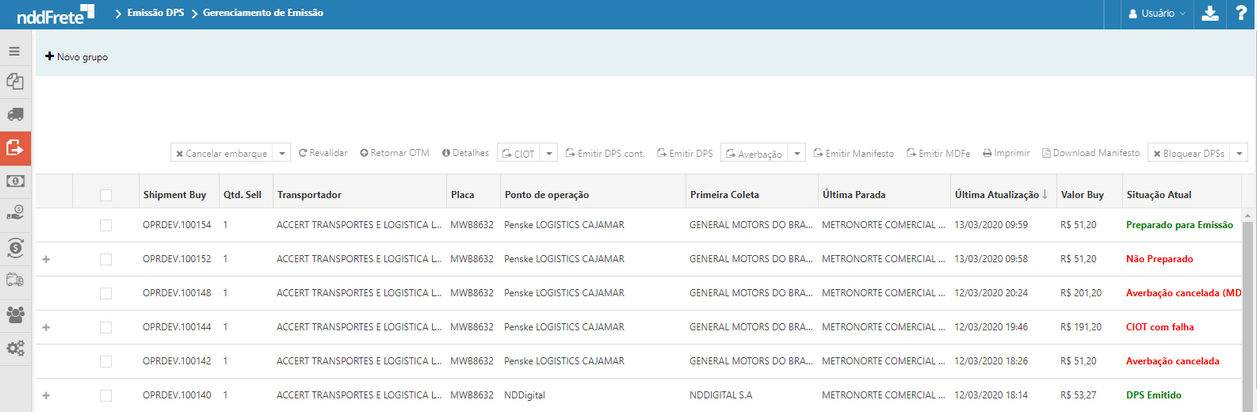Screen dimensions: 1257x412
Task: Sort by Última Atualização column header
Action: (x=1001, y=195)
